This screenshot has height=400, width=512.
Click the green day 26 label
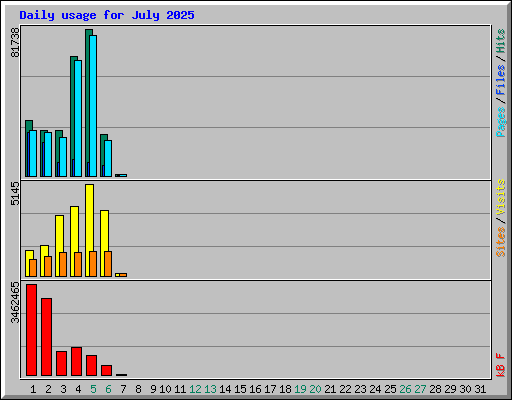coord(405,389)
